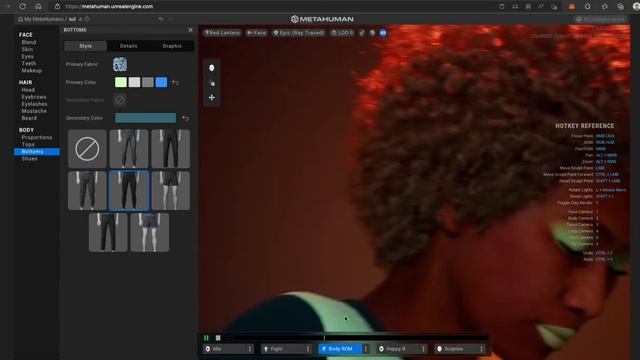Click the animation timeline scrubber bar
Screen dimensions: 640x360
360,338
